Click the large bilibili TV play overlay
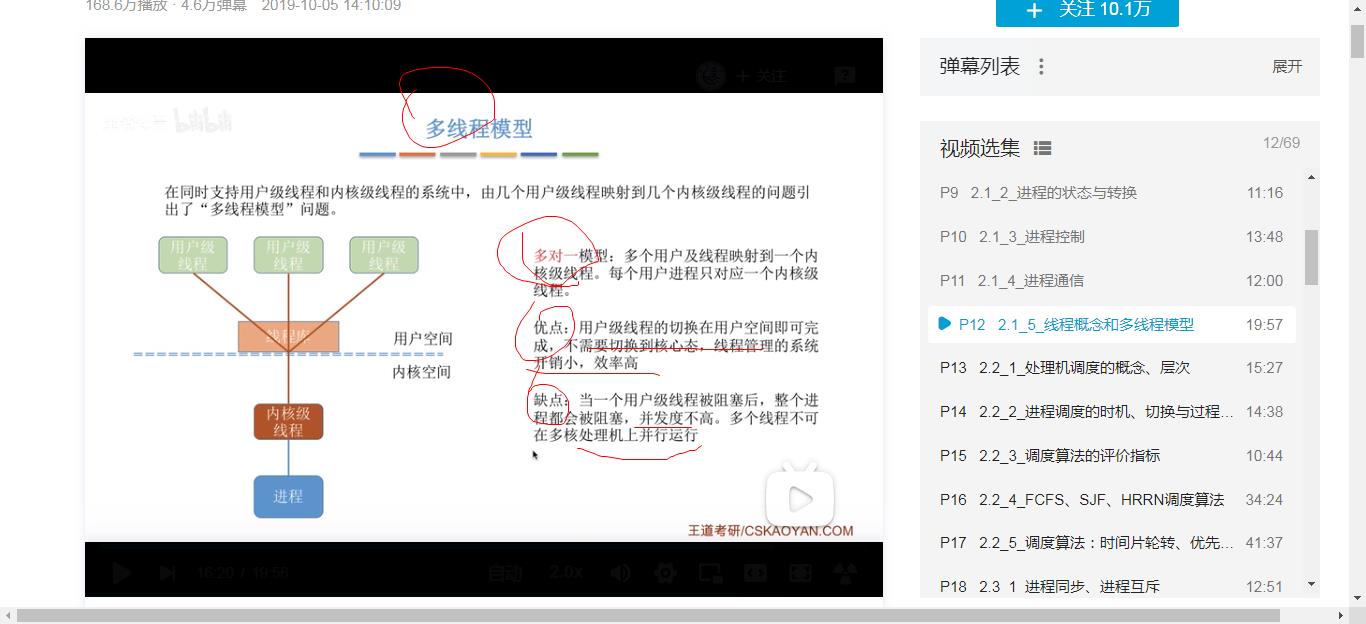 point(800,497)
